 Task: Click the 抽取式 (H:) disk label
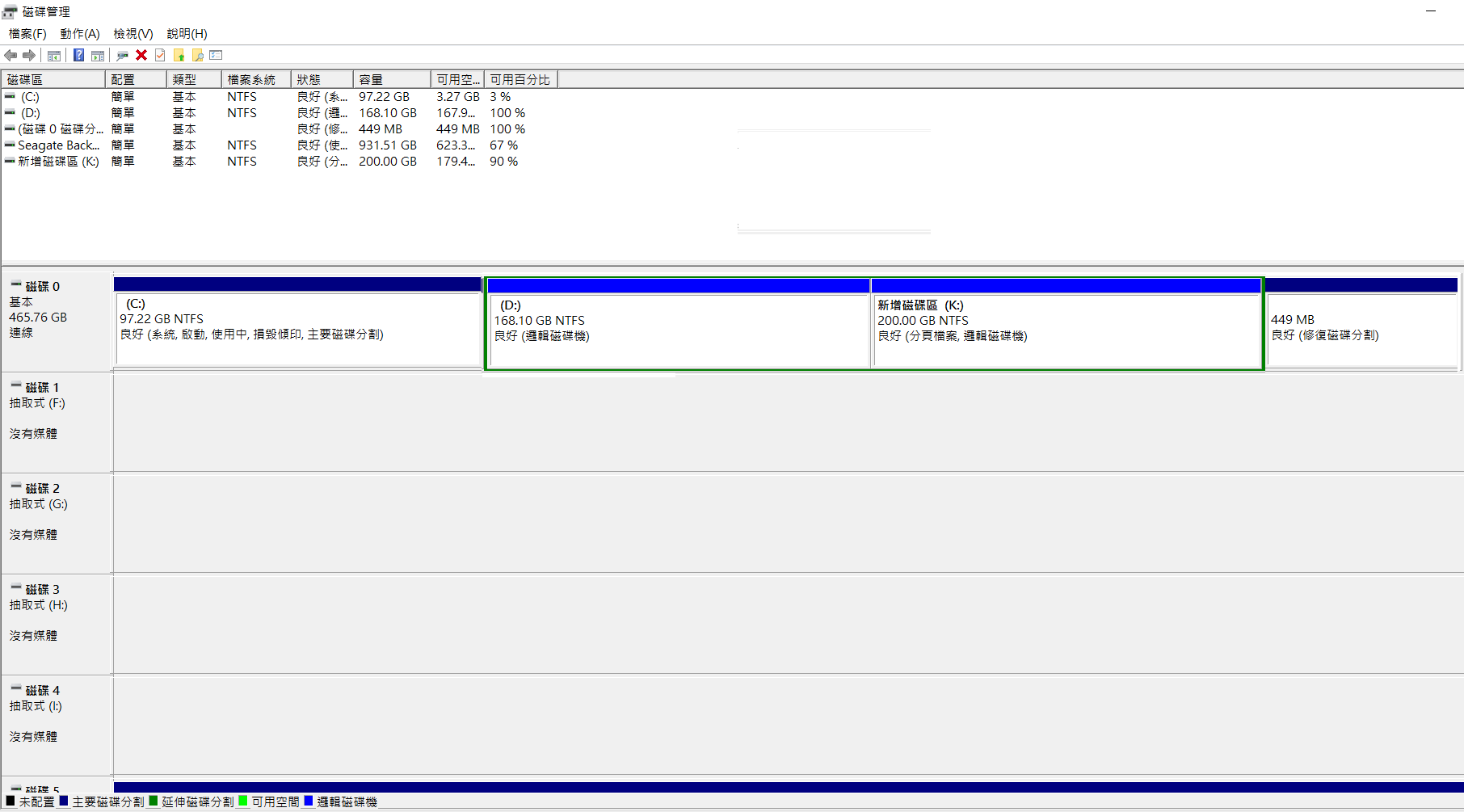click(39, 604)
